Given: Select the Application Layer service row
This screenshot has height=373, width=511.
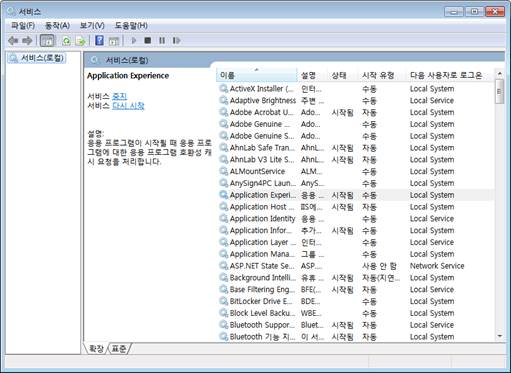Looking at the screenshot, I should 355,242.
